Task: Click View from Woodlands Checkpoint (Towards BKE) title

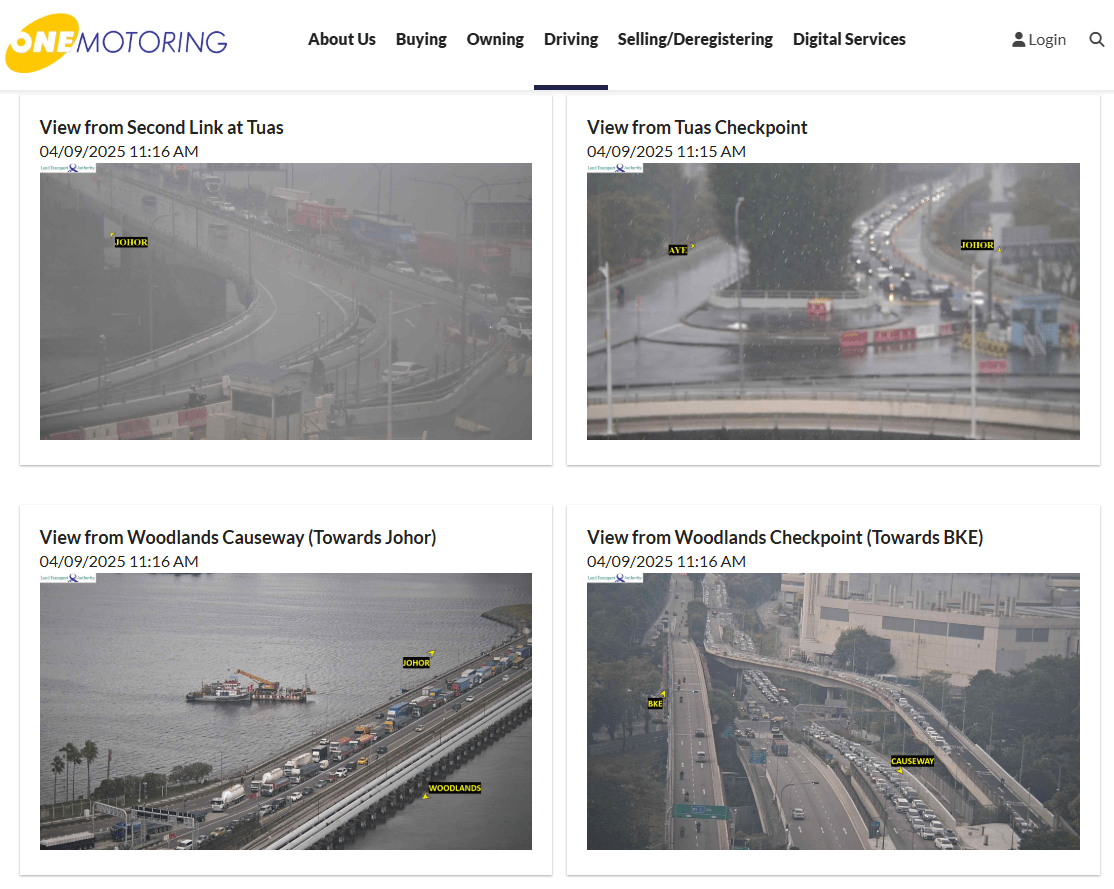Action: (785, 537)
